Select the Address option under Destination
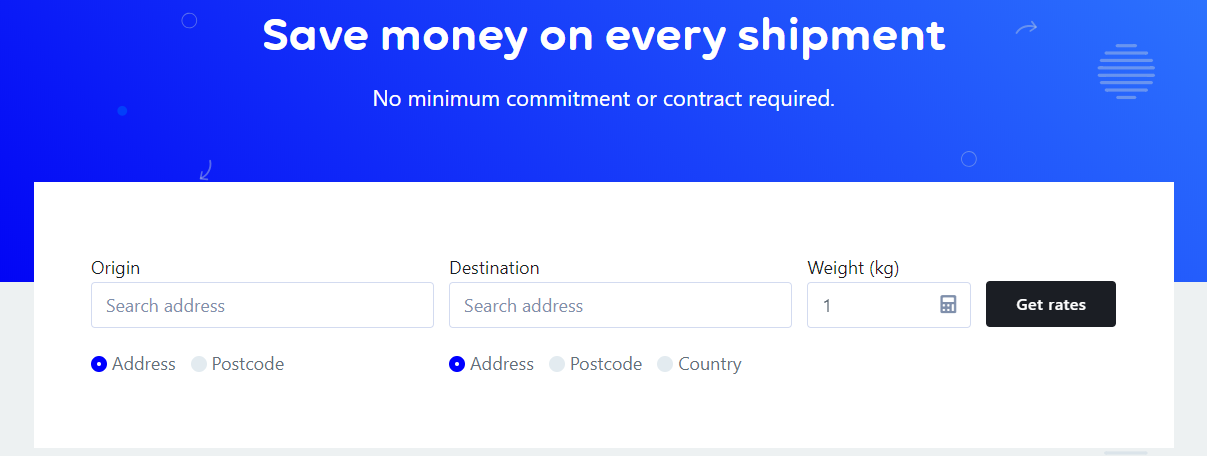The width and height of the screenshot is (1207, 456). (x=492, y=364)
